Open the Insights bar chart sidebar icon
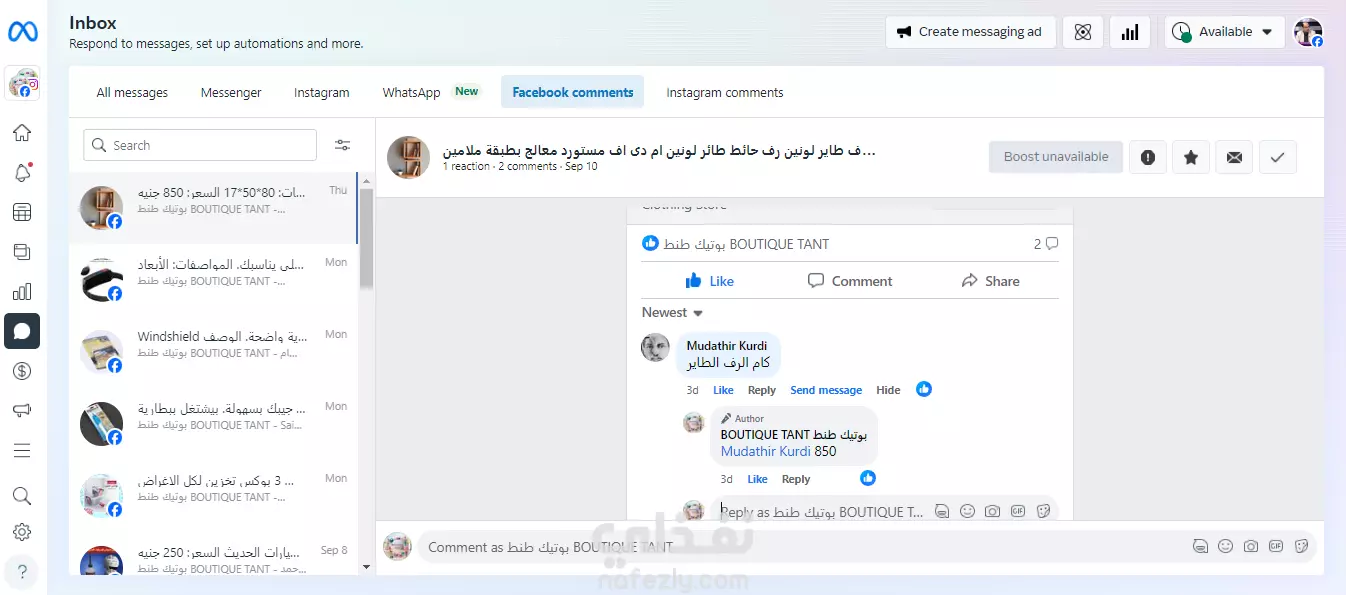This screenshot has width=1346, height=595. click(x=22, y=292)
